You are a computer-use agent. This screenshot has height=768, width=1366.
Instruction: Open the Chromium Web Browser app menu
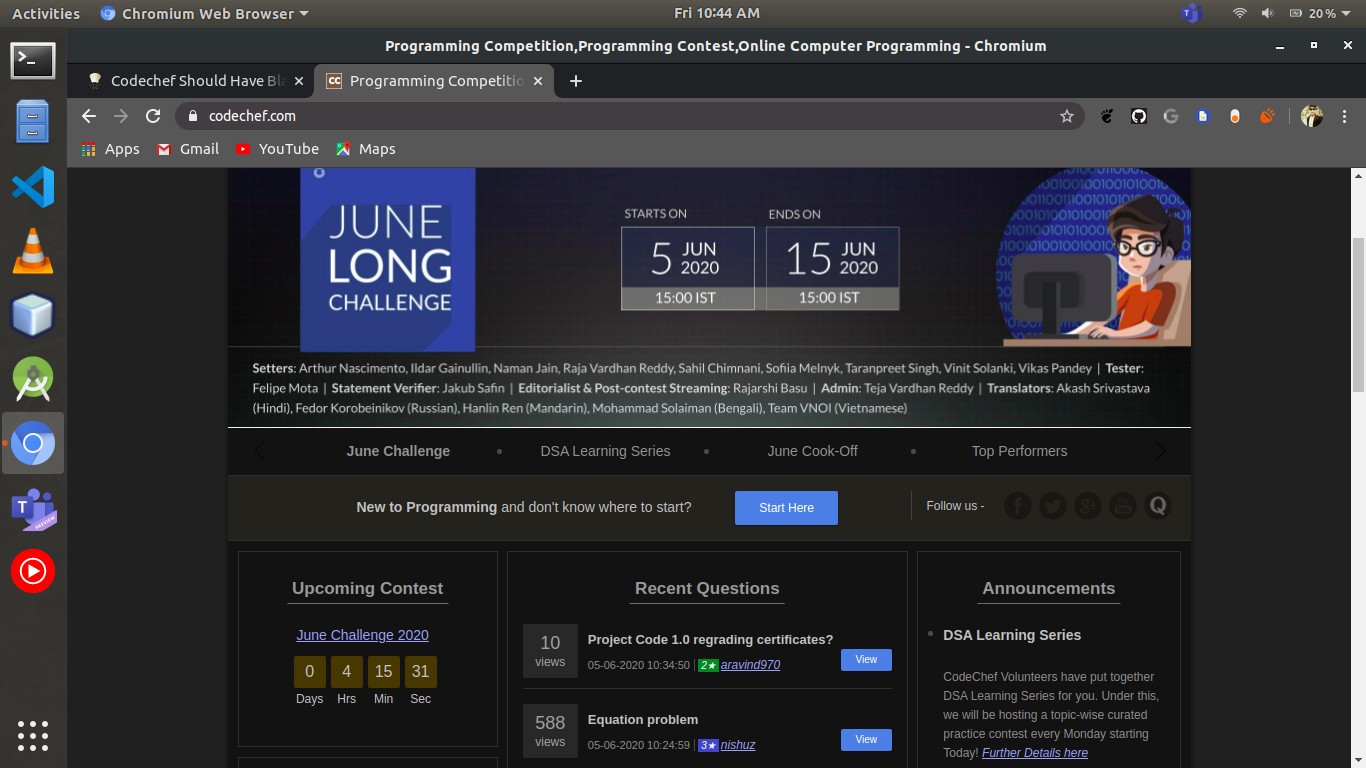tap(205, 14)
